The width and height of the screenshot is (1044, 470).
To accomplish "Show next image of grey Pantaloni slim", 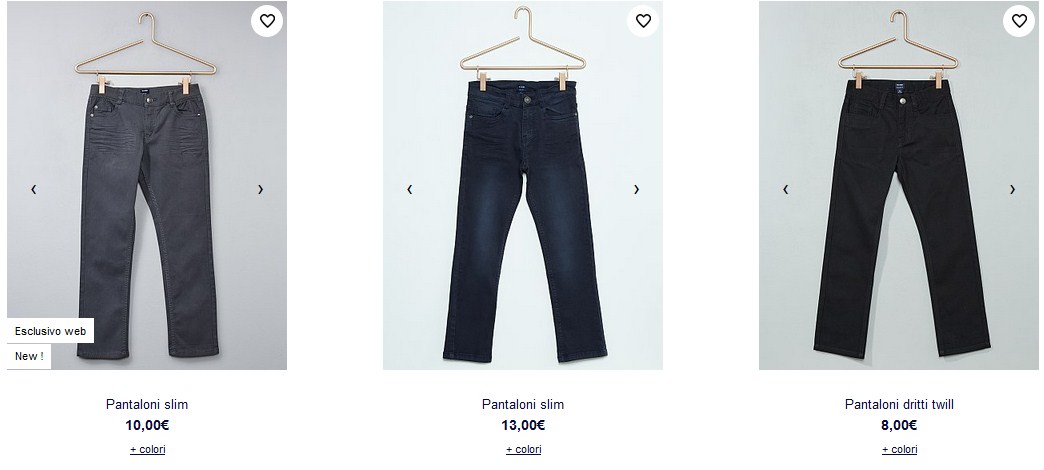I will pos(260,190).
